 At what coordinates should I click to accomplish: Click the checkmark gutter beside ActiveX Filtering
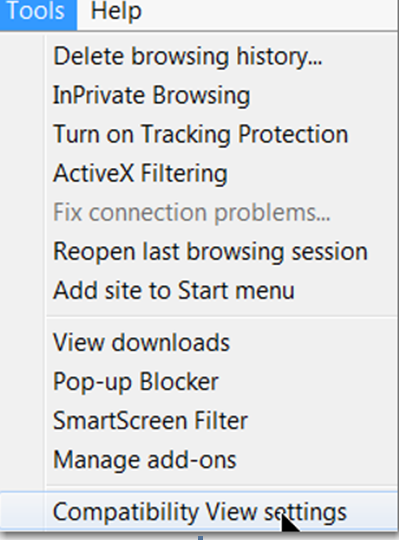point(23,173)
